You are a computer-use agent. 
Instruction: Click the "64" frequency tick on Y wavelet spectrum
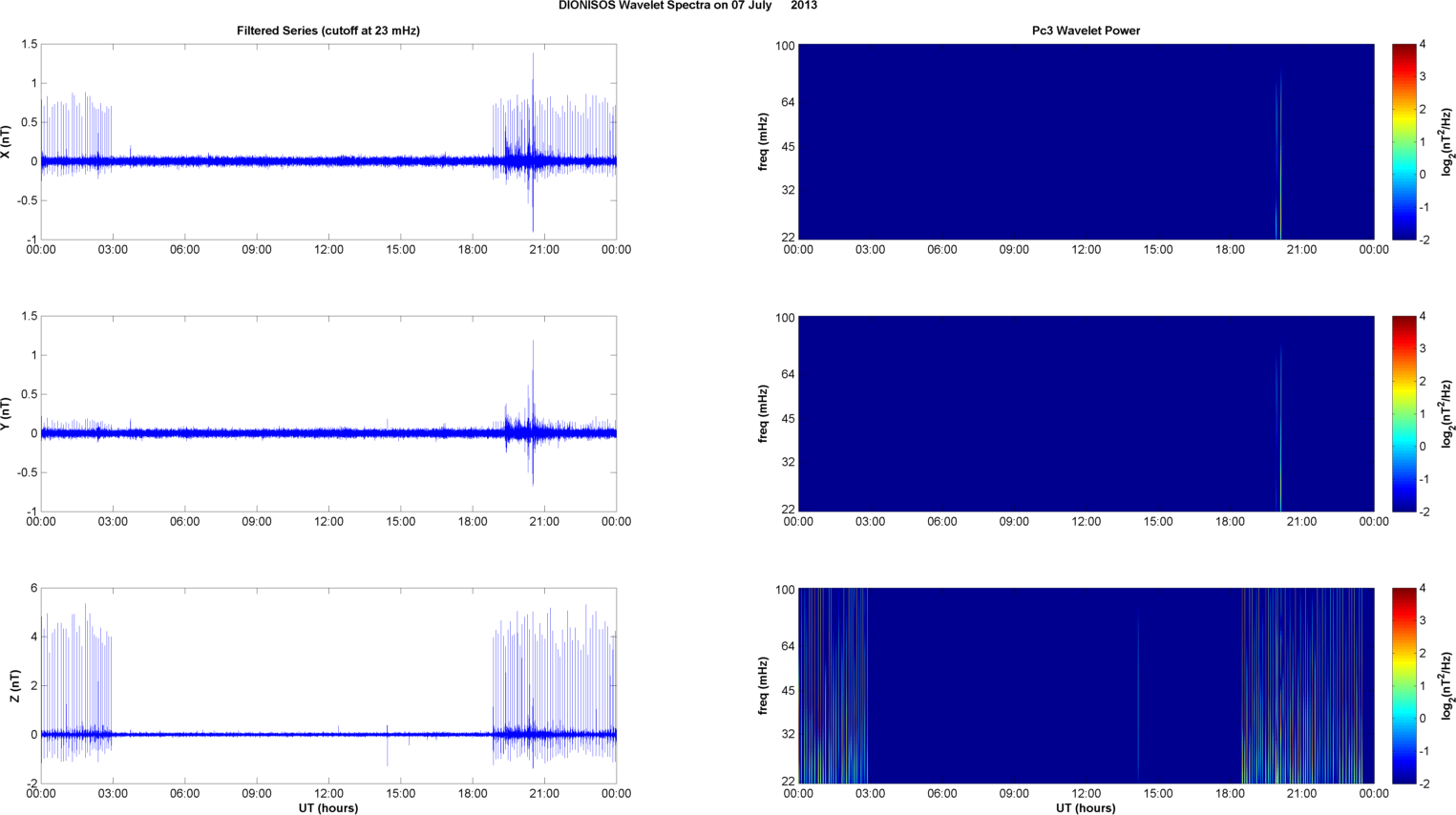pos(788,374)
